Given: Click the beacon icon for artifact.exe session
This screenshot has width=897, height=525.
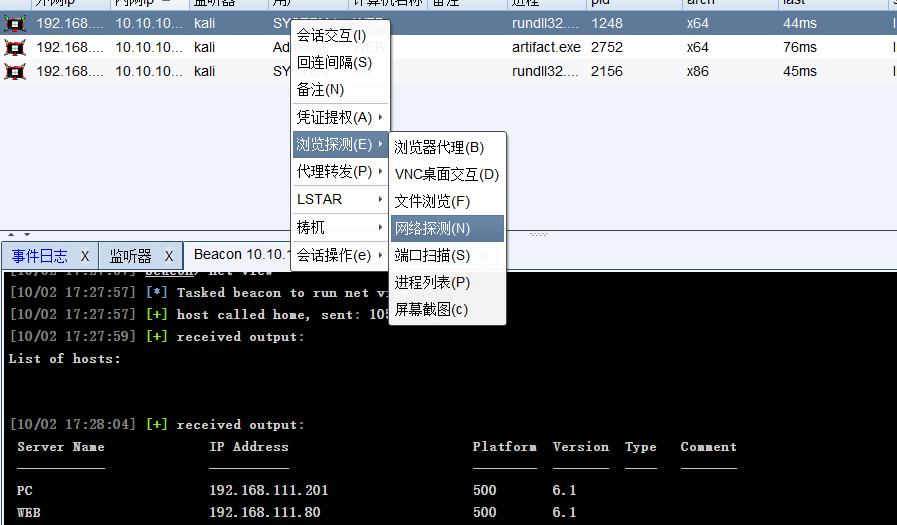Looking at the screenshot, I should [15, 47].
